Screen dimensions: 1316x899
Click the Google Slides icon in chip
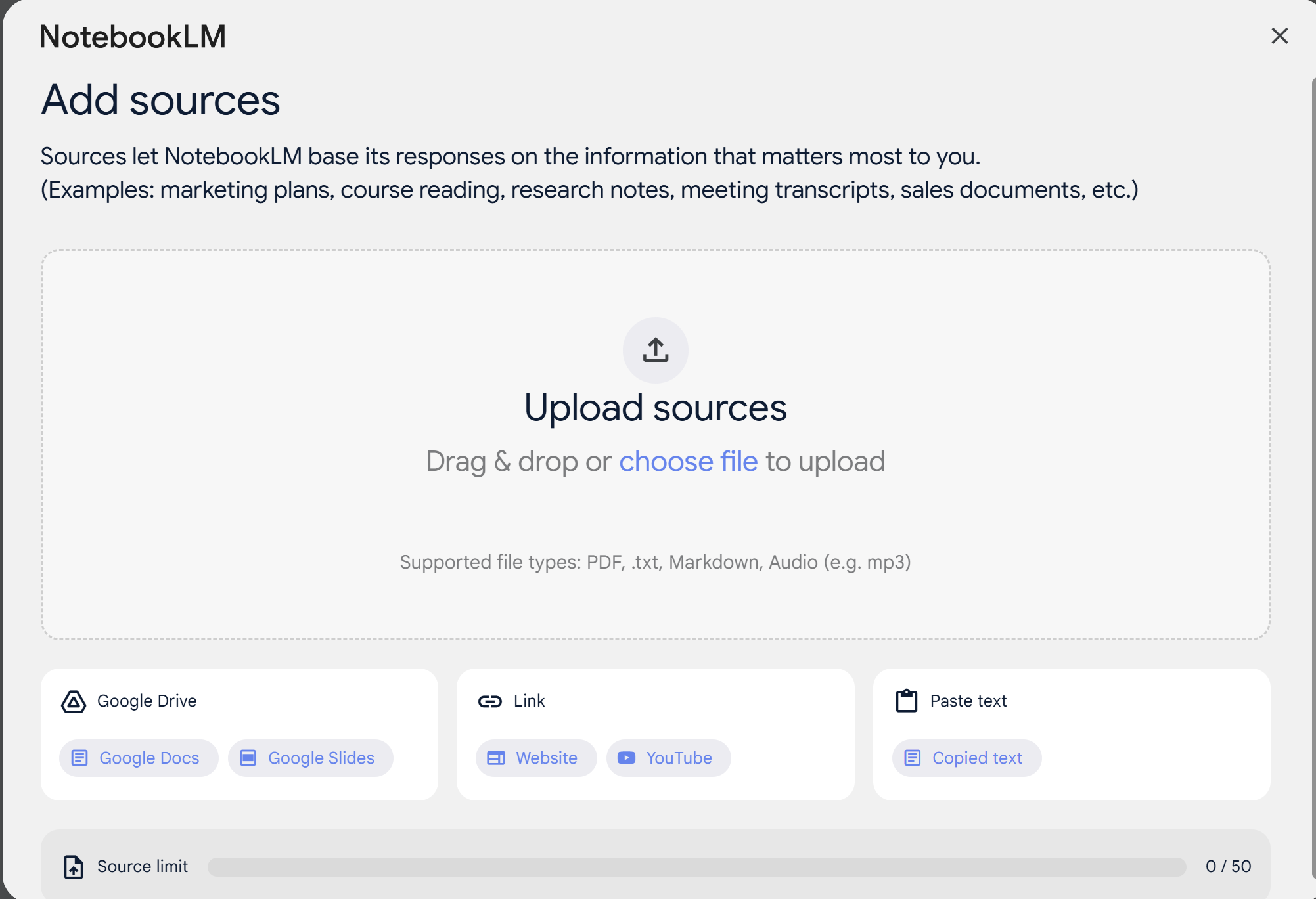(x=248, y=758)
